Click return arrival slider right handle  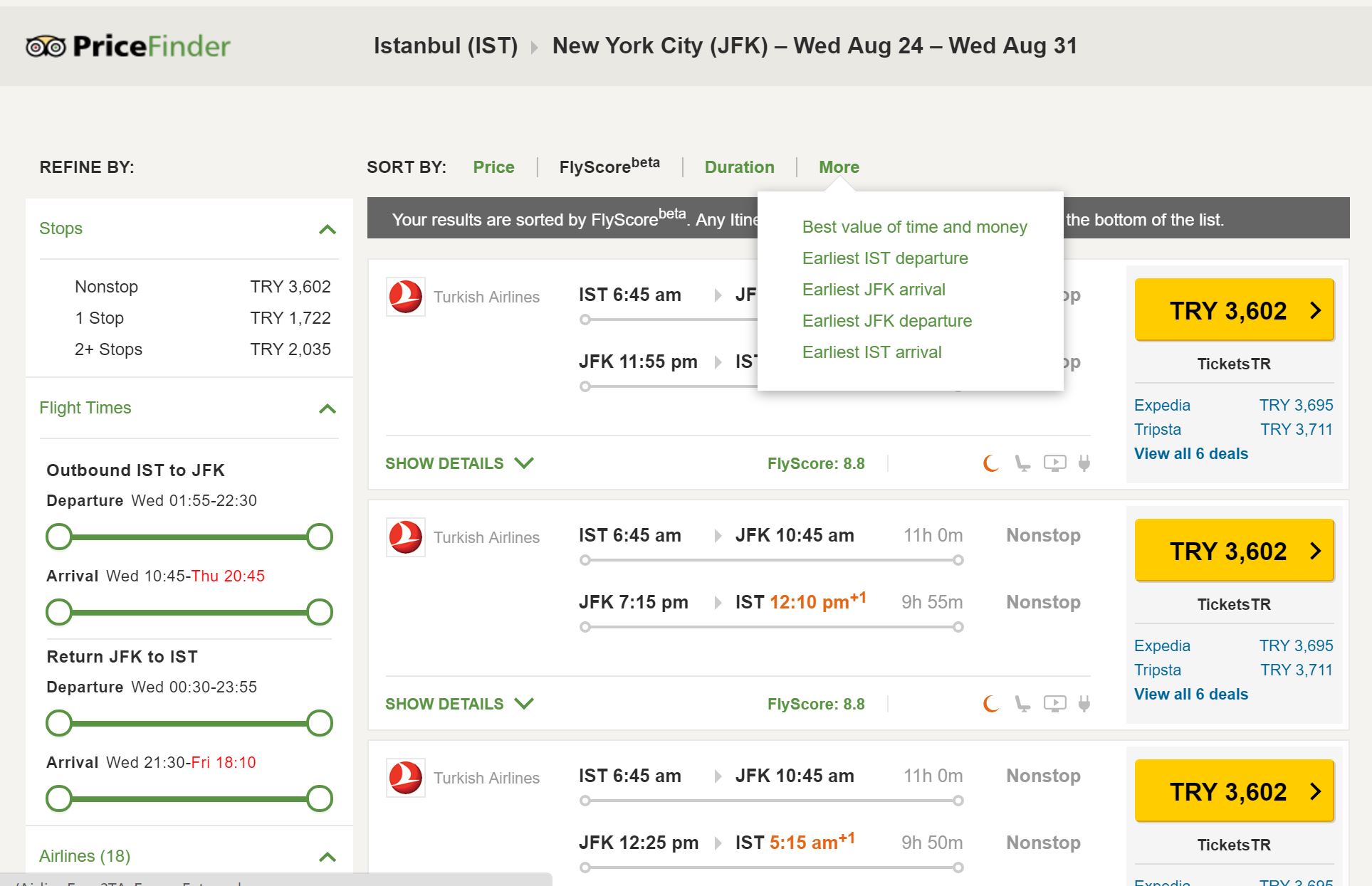(x=320, y=798)
